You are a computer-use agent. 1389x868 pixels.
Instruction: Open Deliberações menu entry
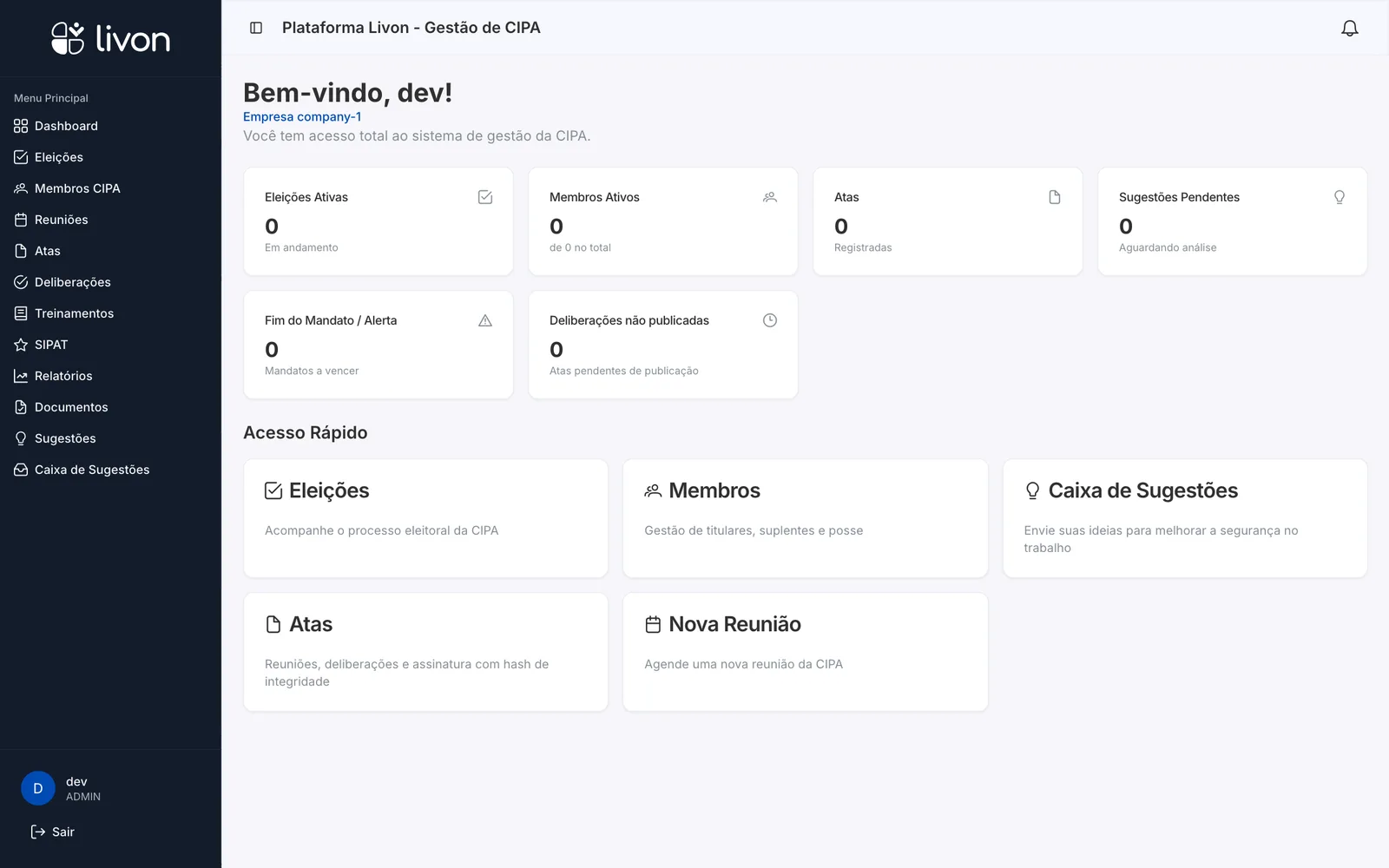110,282
